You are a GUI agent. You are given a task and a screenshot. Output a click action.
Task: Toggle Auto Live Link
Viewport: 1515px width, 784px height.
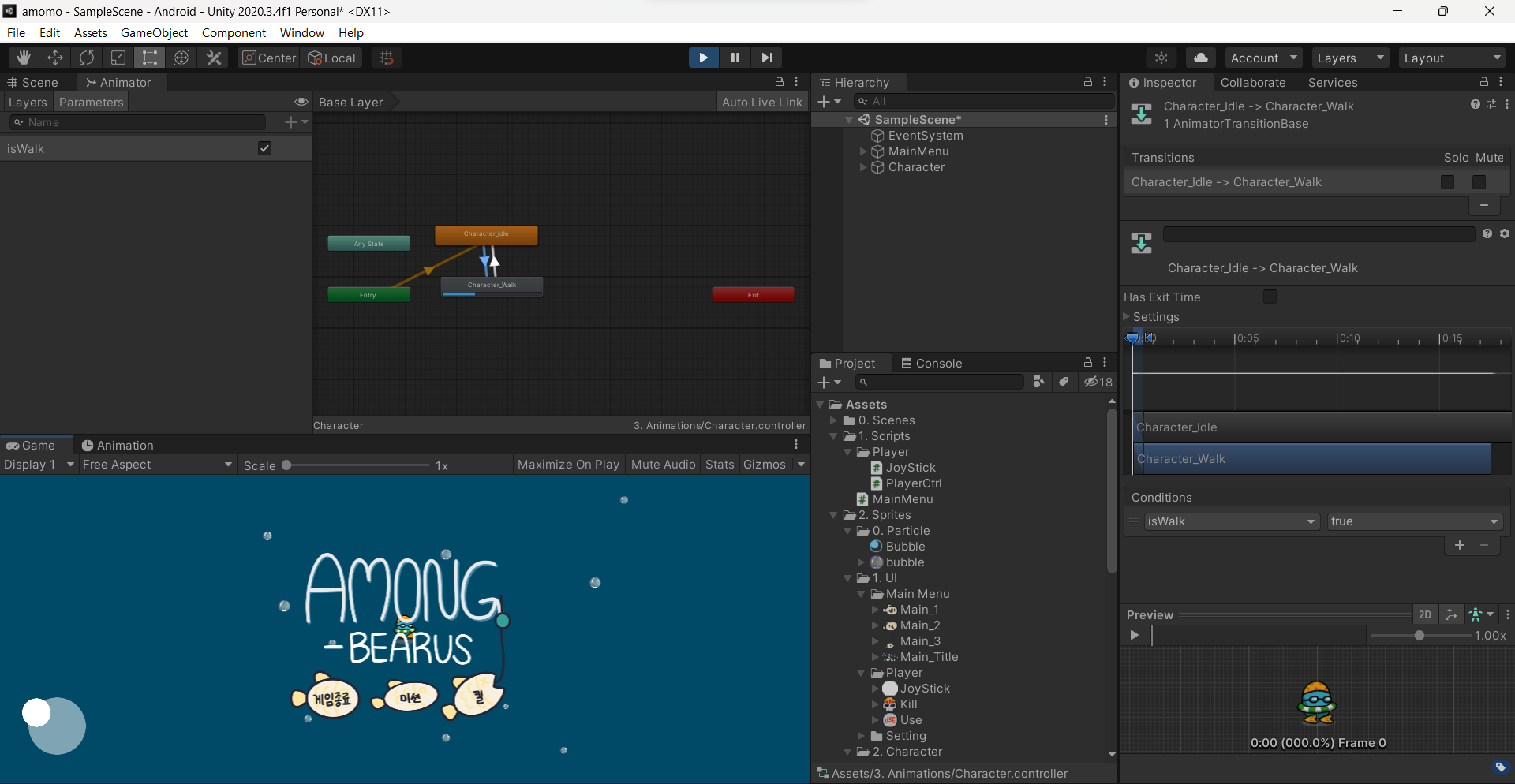click(x=761, y=102)
